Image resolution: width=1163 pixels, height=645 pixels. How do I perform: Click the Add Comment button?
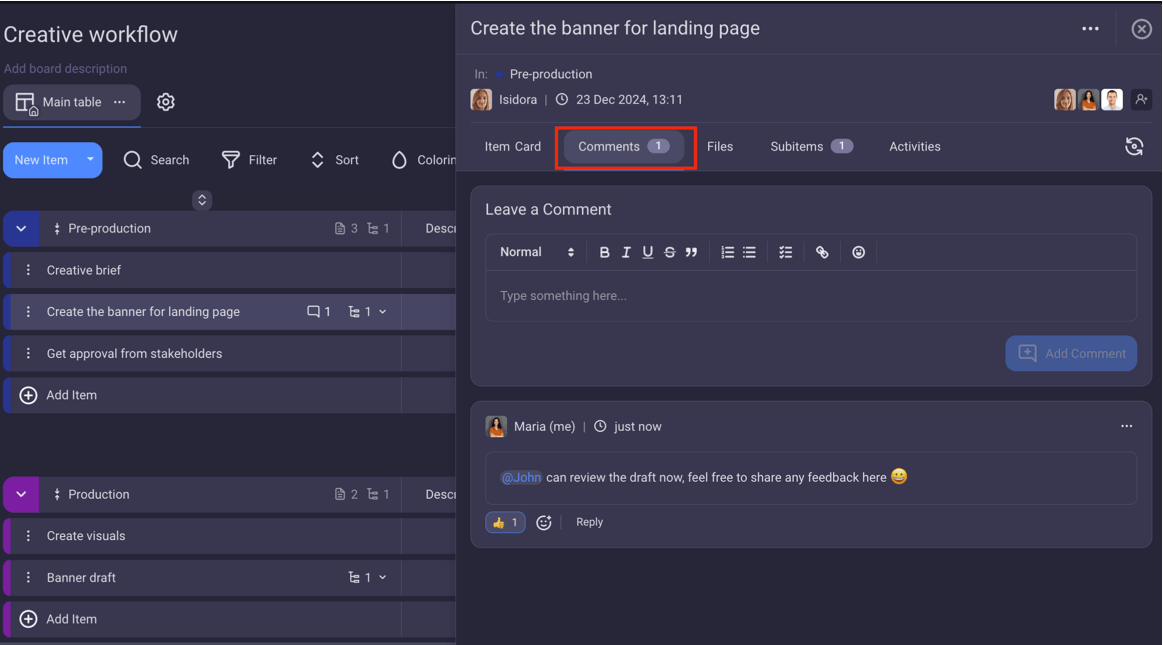click(x=1071, y=353)
